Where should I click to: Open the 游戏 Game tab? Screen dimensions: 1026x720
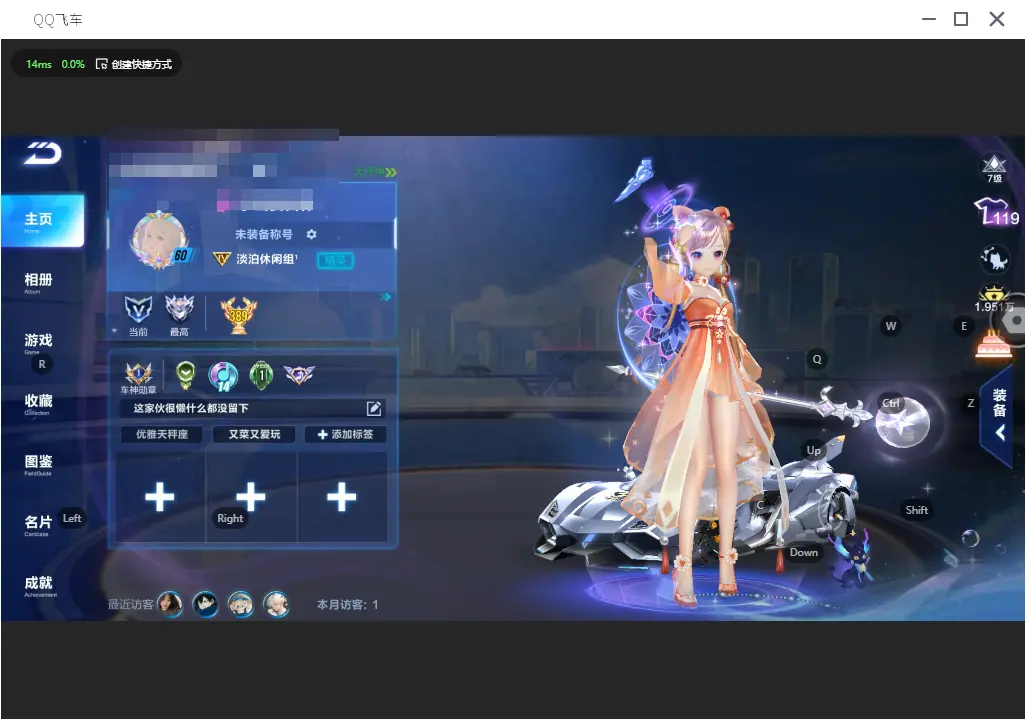pos(38,342)
